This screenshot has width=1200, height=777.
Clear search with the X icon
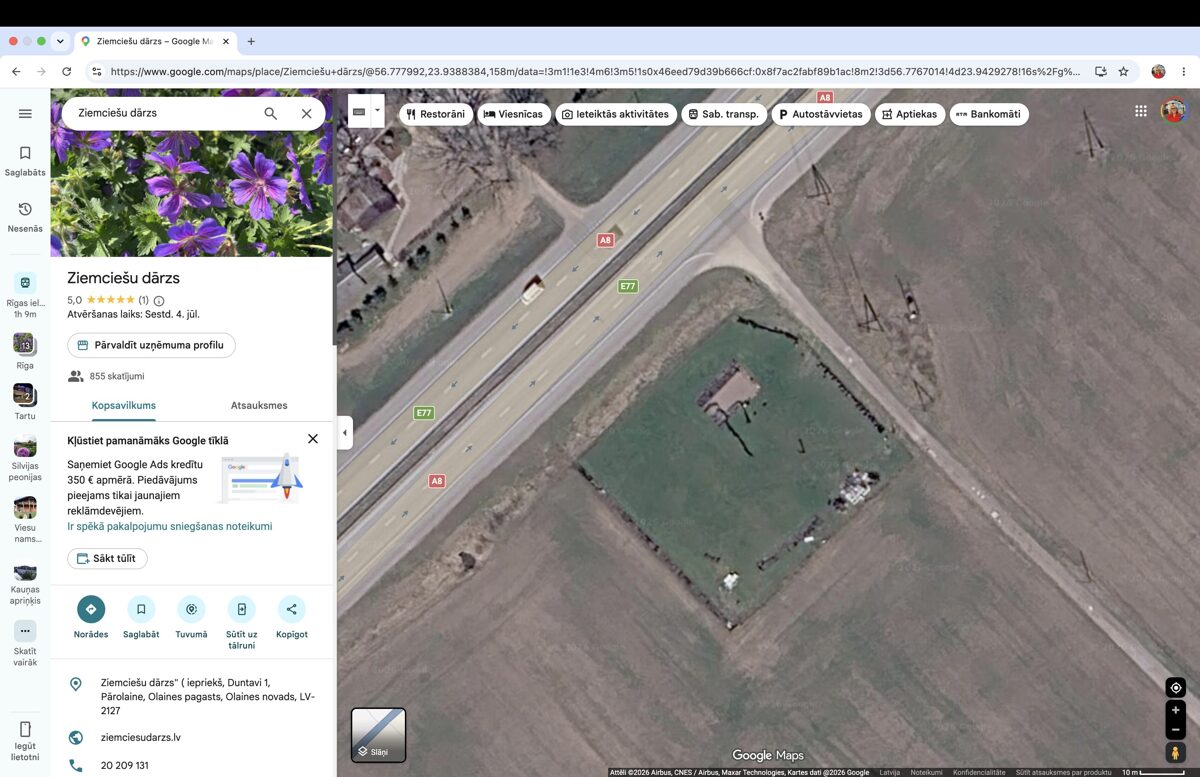(x=306, y=114)
